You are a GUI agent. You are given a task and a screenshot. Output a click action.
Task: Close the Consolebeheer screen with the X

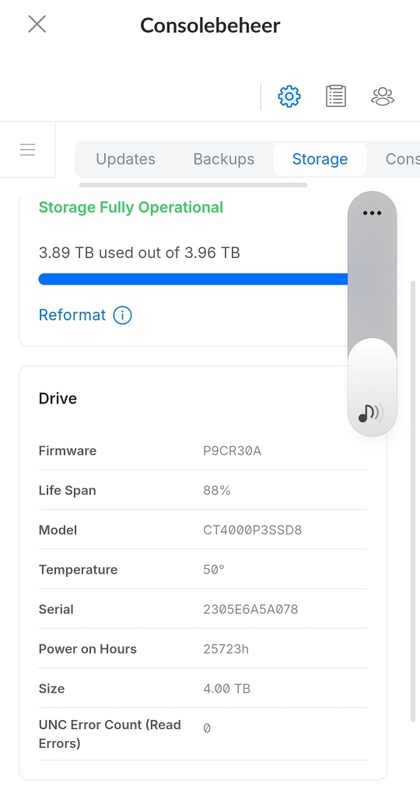pyautogui.click(x=37, y=24)
